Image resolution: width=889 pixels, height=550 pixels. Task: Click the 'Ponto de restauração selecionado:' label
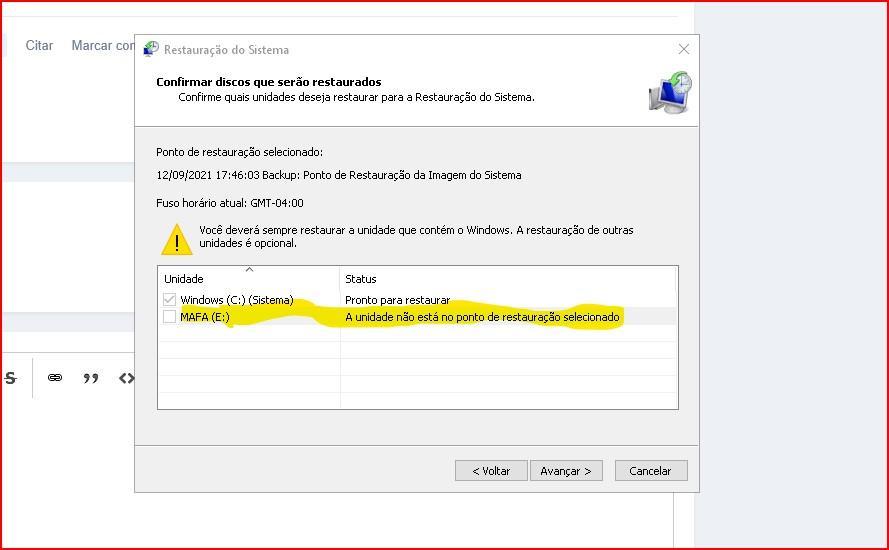click(239, 152)
